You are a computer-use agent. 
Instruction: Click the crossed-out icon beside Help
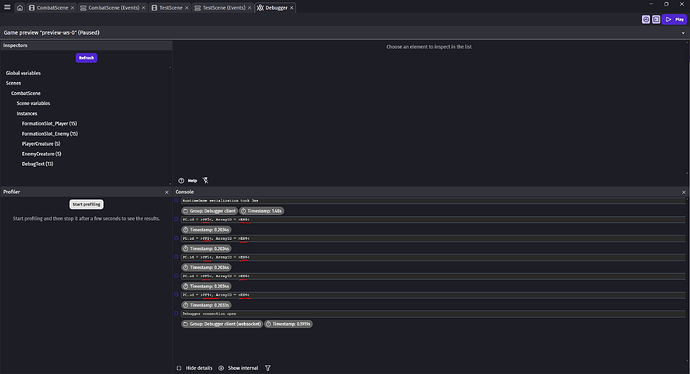[206, 180]
